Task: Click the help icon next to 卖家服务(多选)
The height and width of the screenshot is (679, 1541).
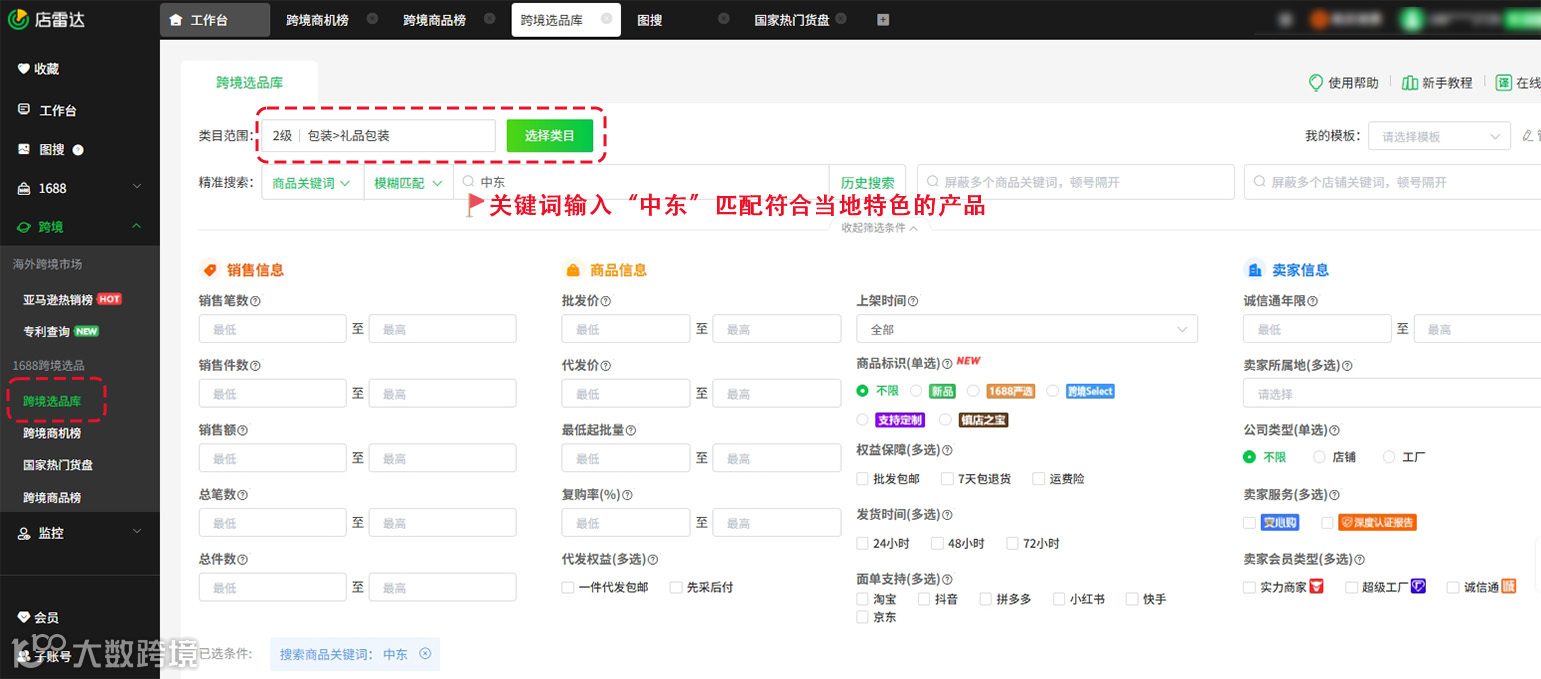Action: [1335, 495]
